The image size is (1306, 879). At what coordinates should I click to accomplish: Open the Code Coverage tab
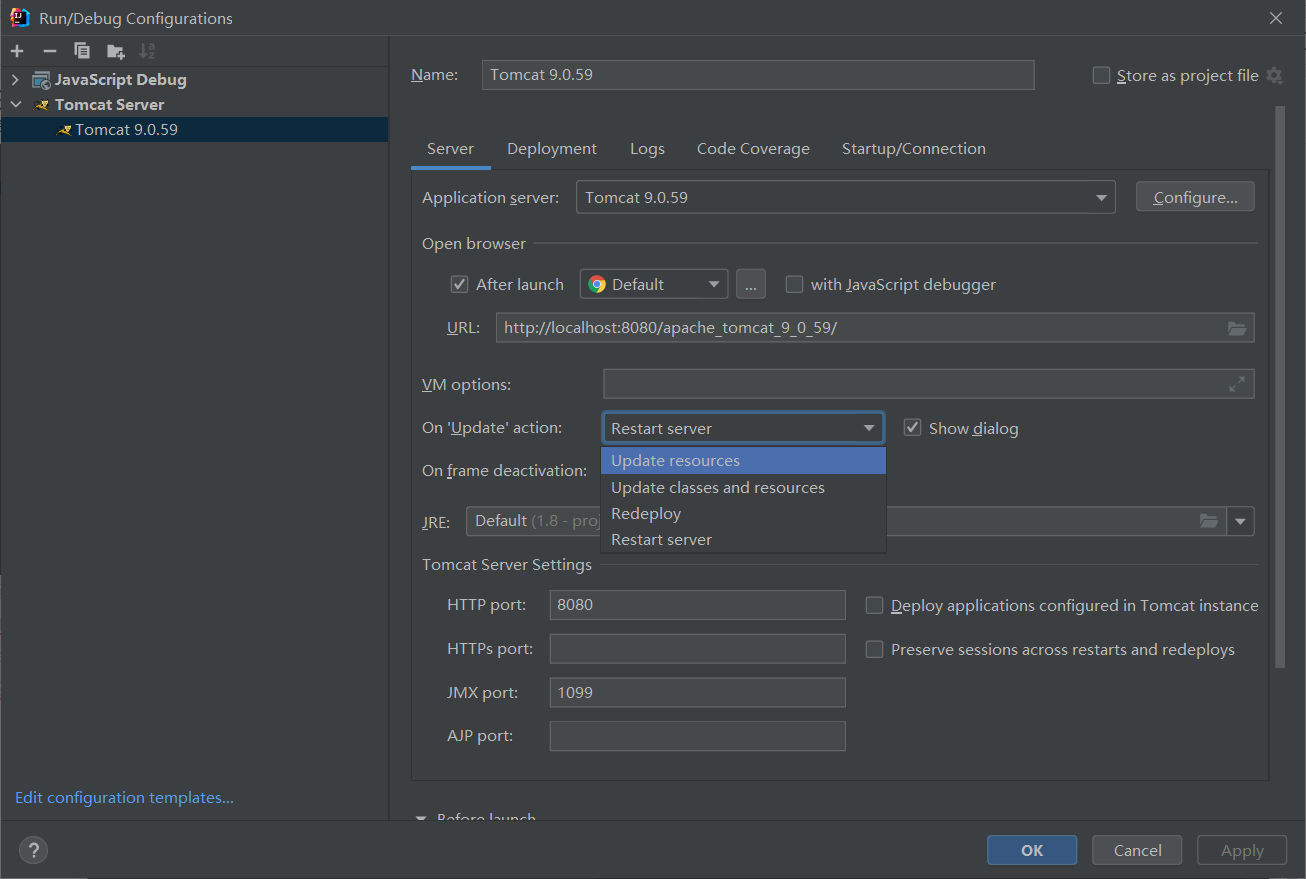(x=753, y=149)
